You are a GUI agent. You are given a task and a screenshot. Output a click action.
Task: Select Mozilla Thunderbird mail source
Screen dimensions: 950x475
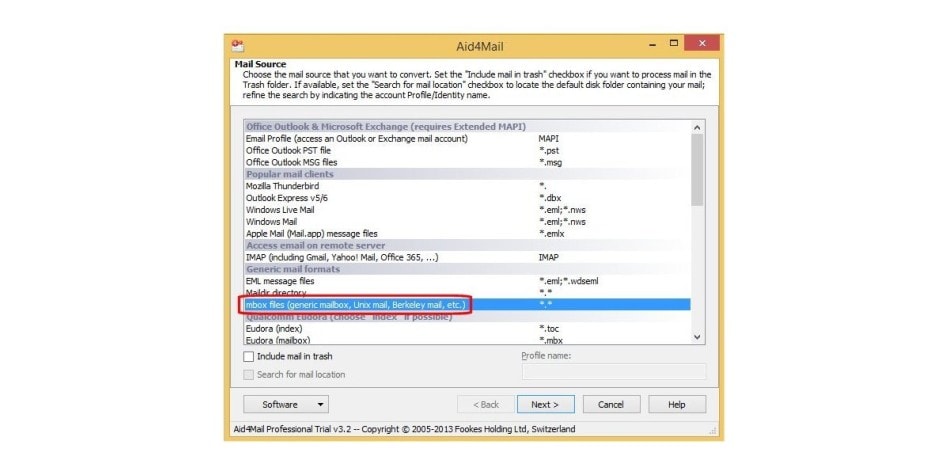pos(285,186)
